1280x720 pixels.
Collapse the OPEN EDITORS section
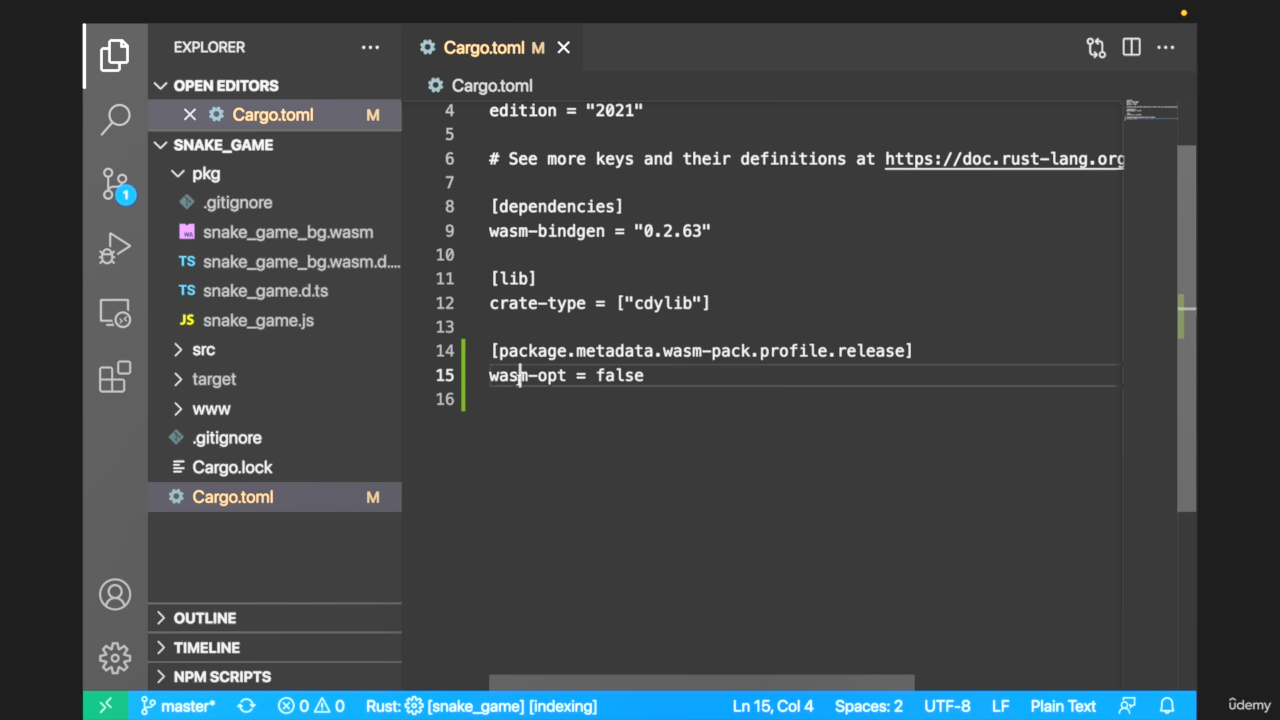click(x=225, y=86)
